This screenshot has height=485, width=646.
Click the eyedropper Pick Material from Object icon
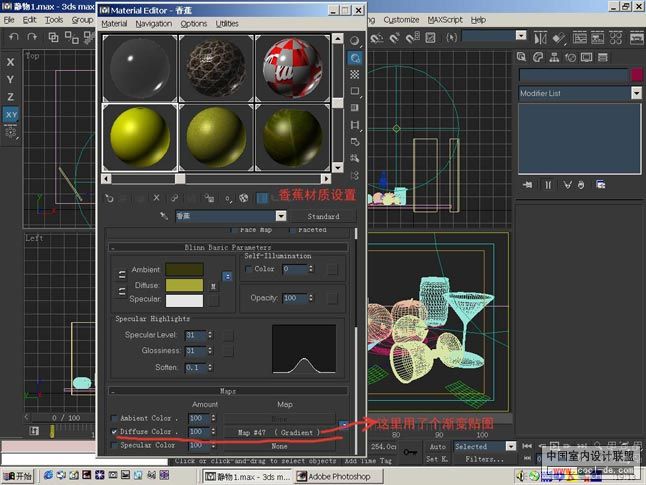tap(164, 216)
